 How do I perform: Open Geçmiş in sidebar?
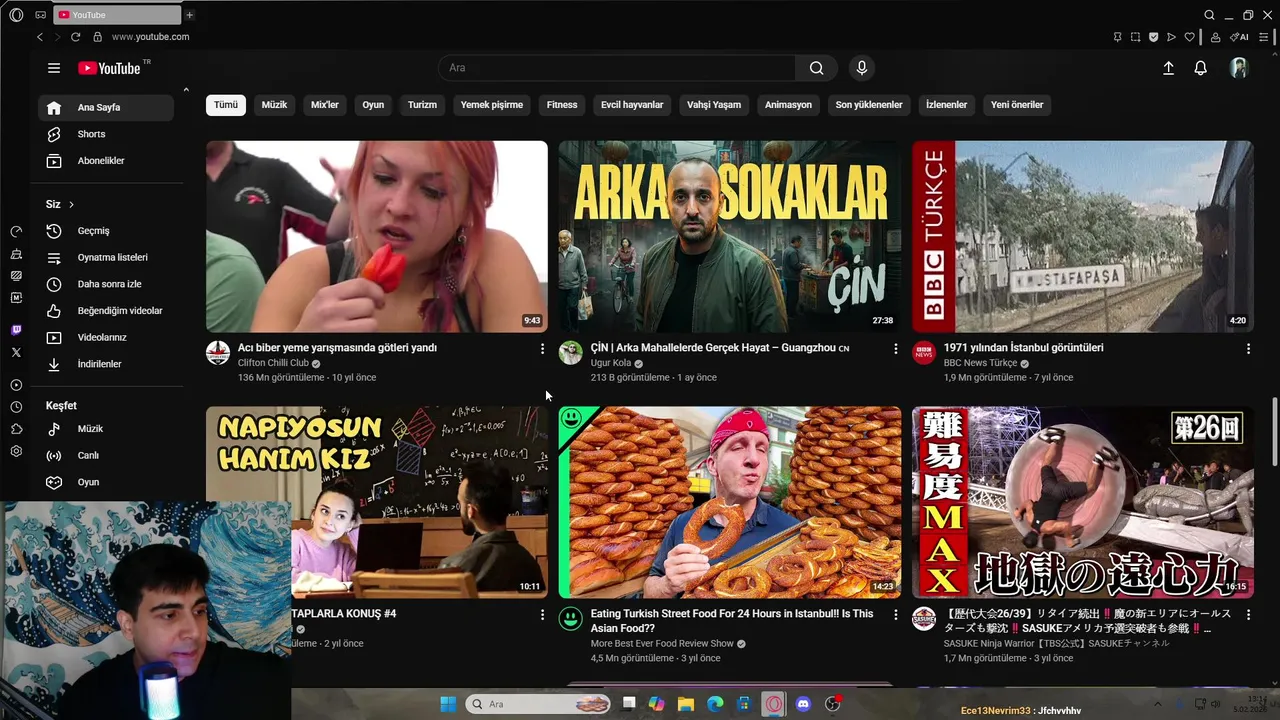[106, 231]
